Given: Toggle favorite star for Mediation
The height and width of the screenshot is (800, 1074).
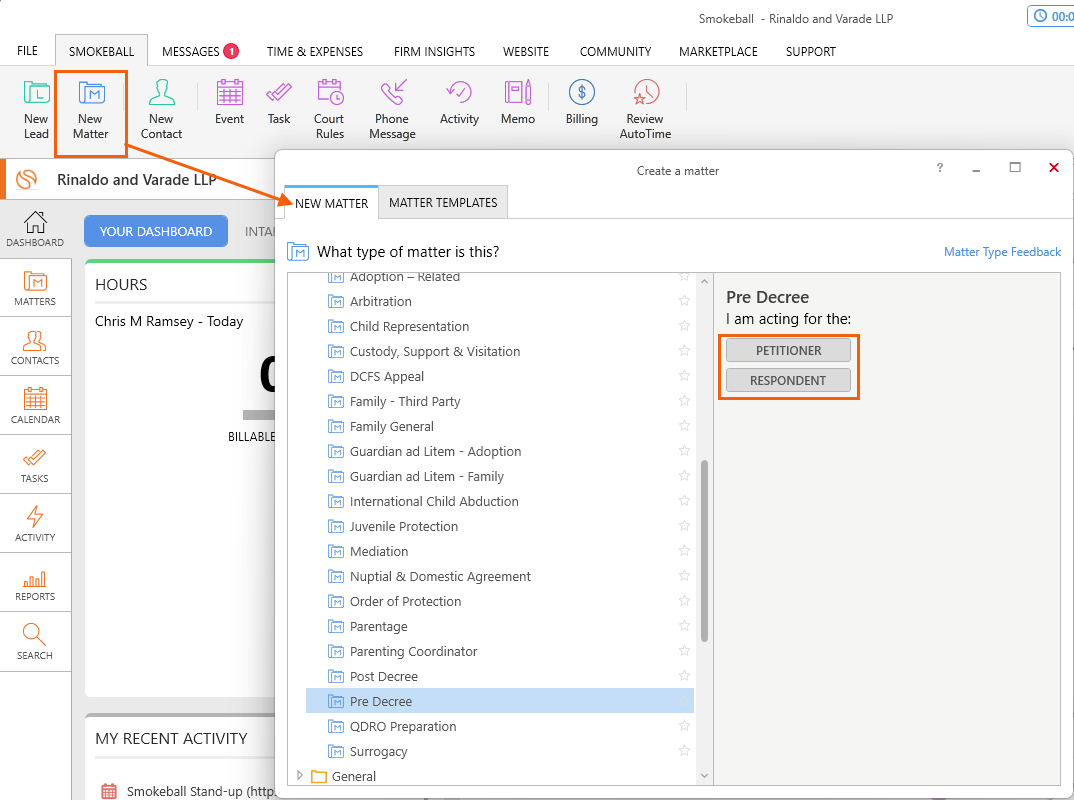Looking at the screenshot, I should point(684,551).
